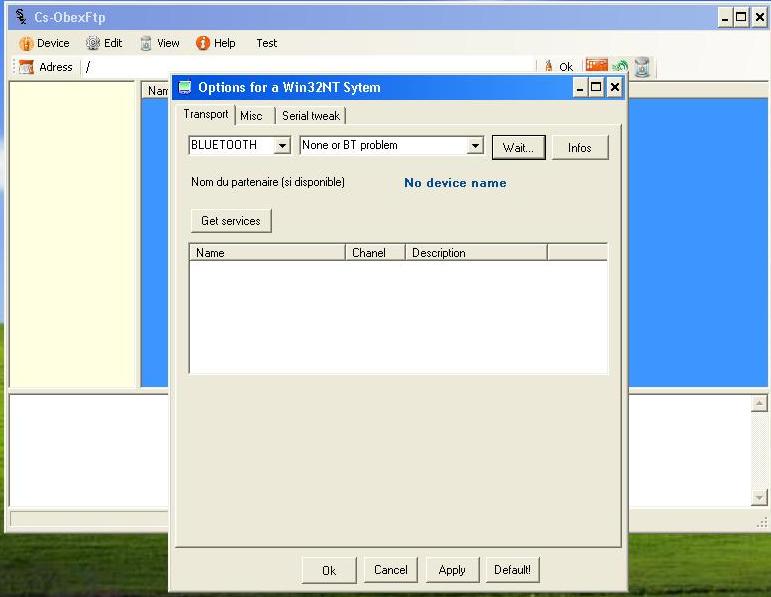The width and height of the screenshot is (771, 597).
Task: Switch to the Misc tab
Action: tap(251, 116)
